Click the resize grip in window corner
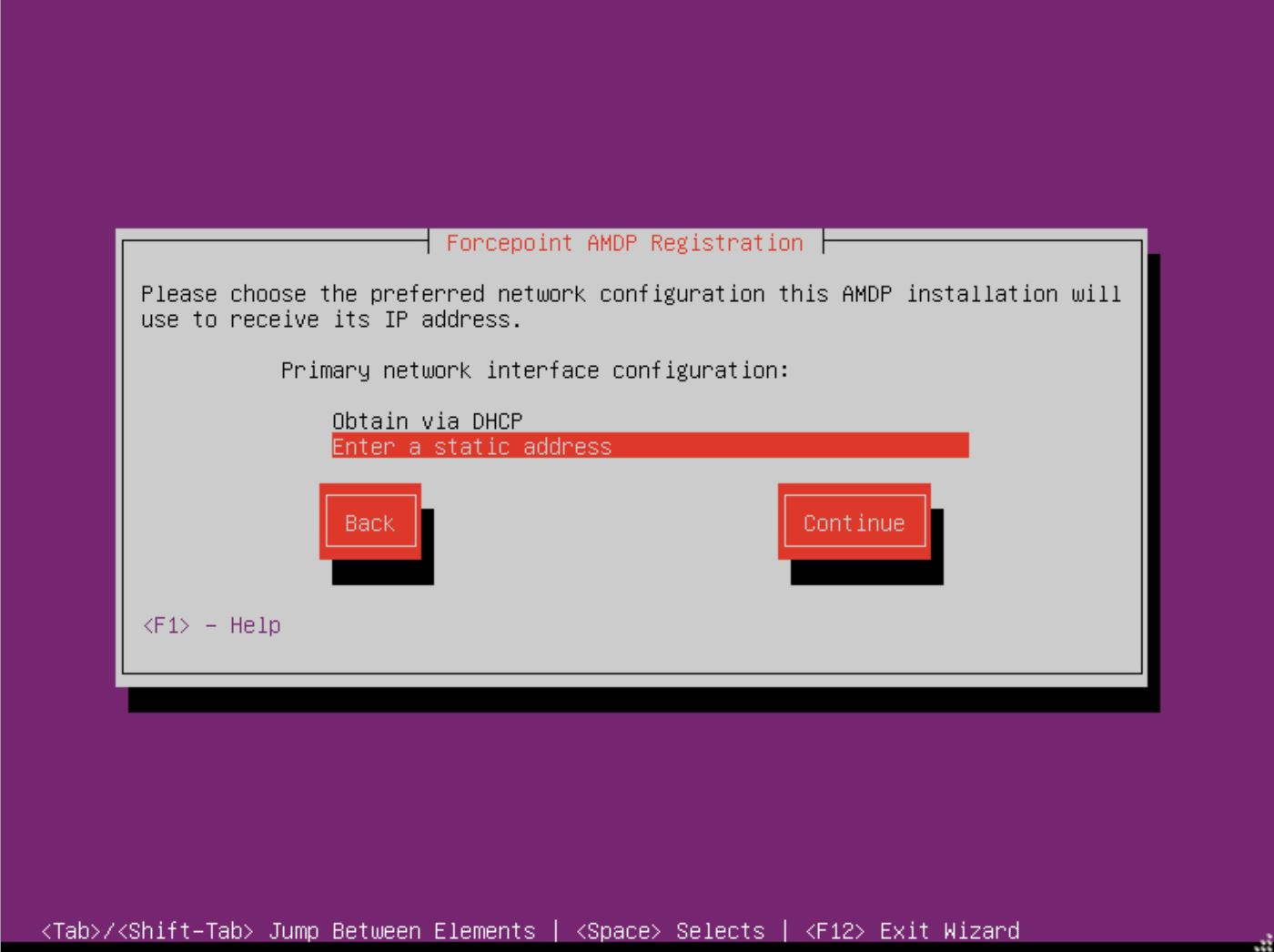This screenshot has width=1274, height=952. (1264, 943)
